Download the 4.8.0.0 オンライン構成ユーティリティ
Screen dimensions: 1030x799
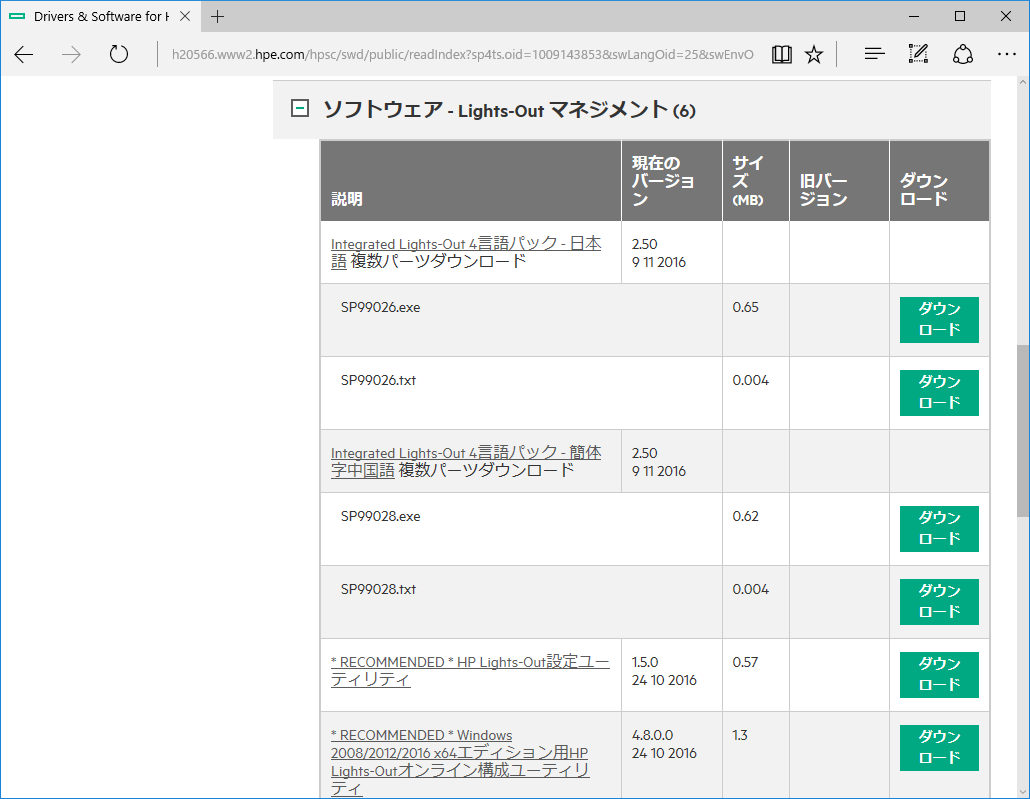tap(939, 747)
